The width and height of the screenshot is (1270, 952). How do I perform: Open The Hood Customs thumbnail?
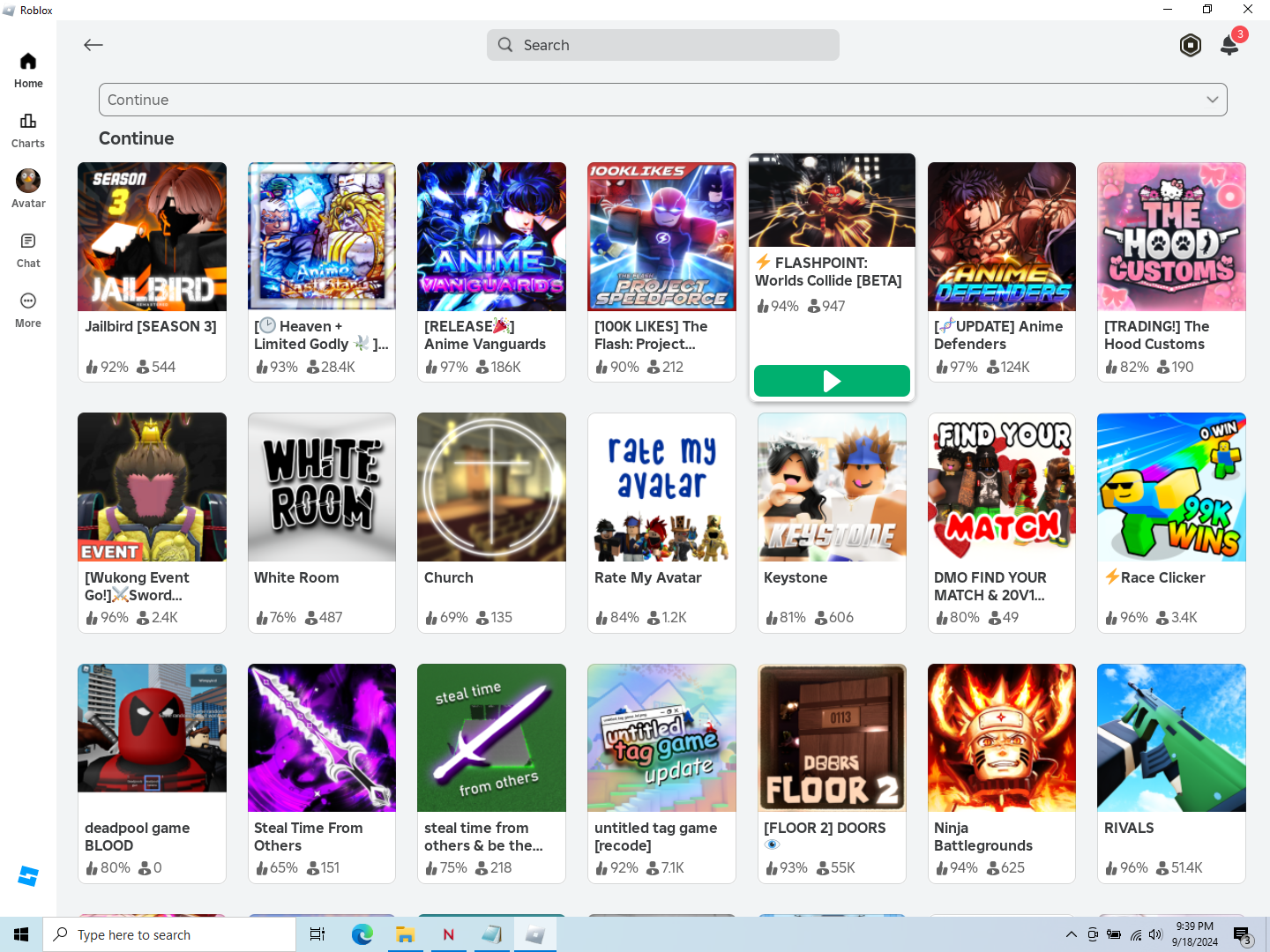pos(1171,236)
